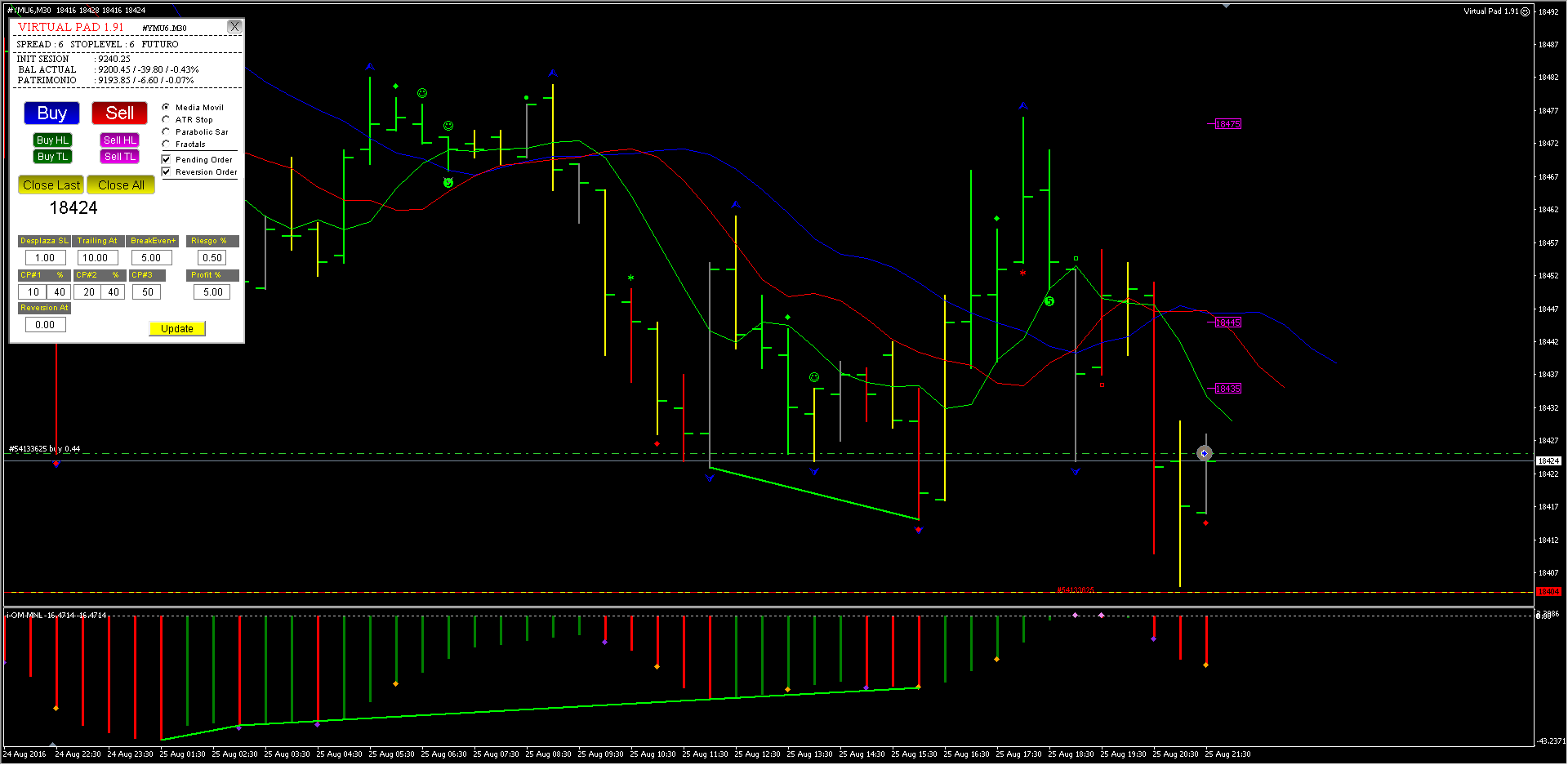Click the 18424 current price tag on axis

pos(1548,461)
